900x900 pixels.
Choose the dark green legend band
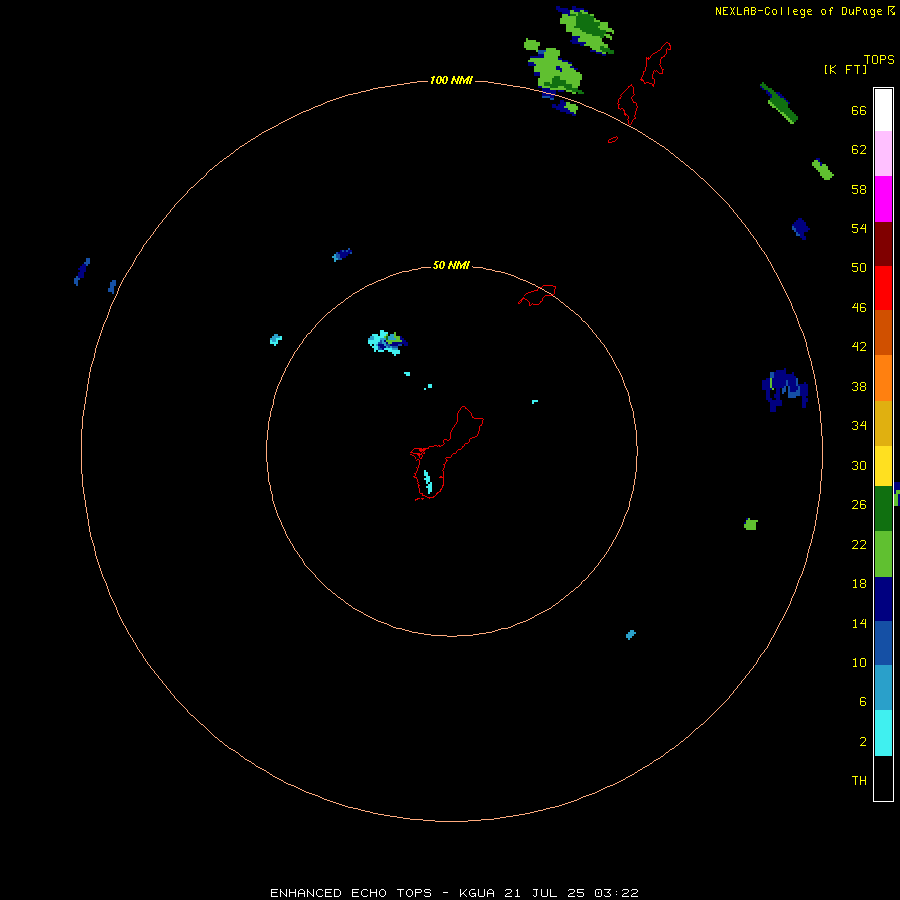[883, 509]
